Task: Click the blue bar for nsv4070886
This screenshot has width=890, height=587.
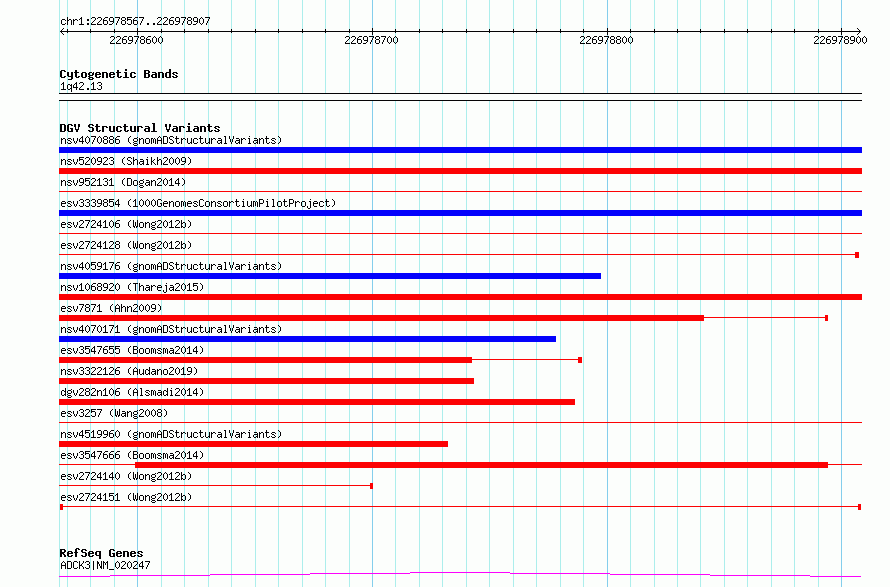Action: point(460,150)
